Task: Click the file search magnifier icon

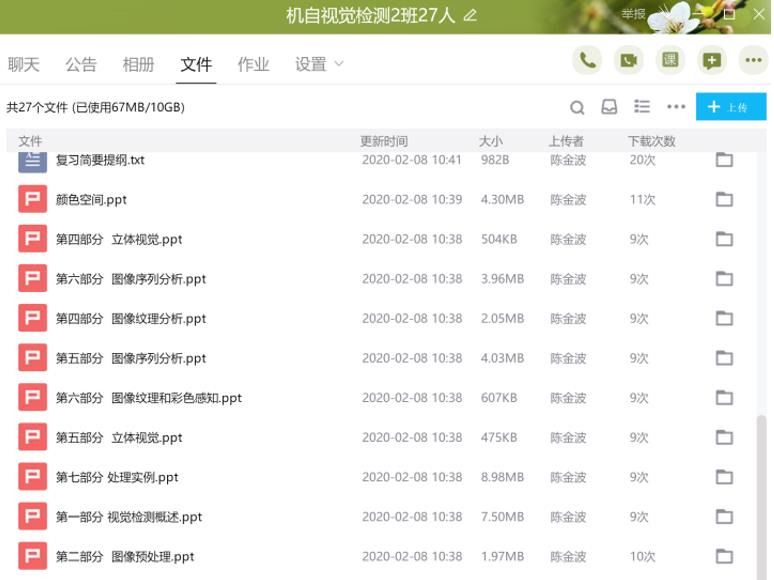Action: 577,107
